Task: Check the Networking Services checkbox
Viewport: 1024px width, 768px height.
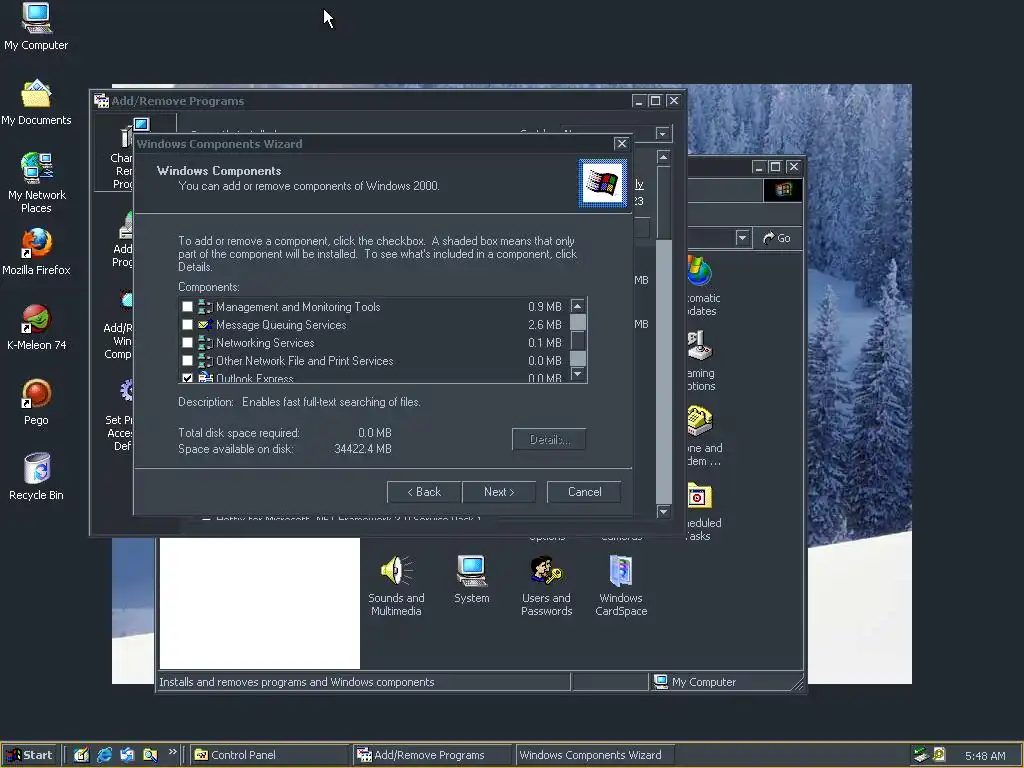Action: [187, 342]
